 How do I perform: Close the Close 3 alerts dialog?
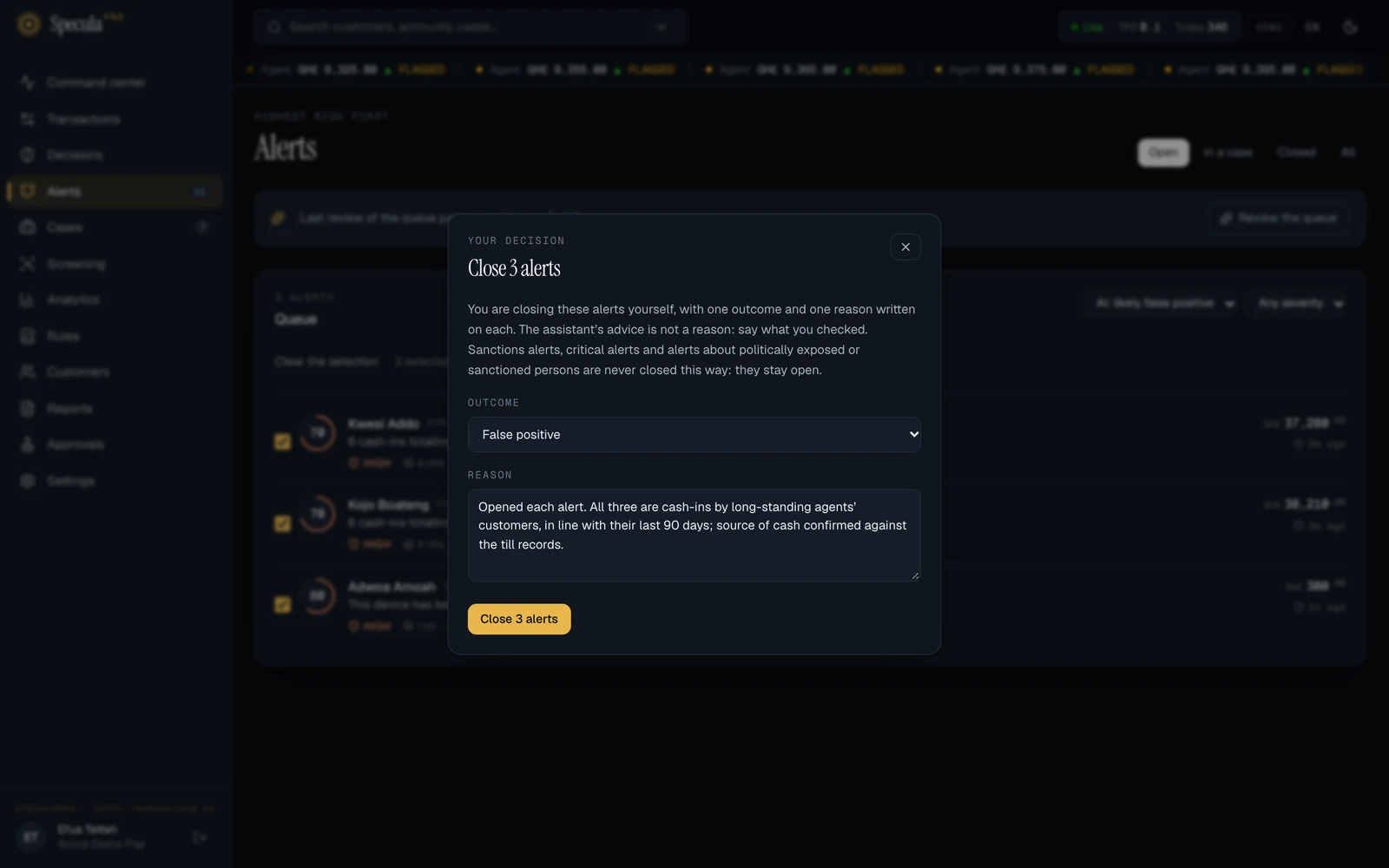[905, 247]
